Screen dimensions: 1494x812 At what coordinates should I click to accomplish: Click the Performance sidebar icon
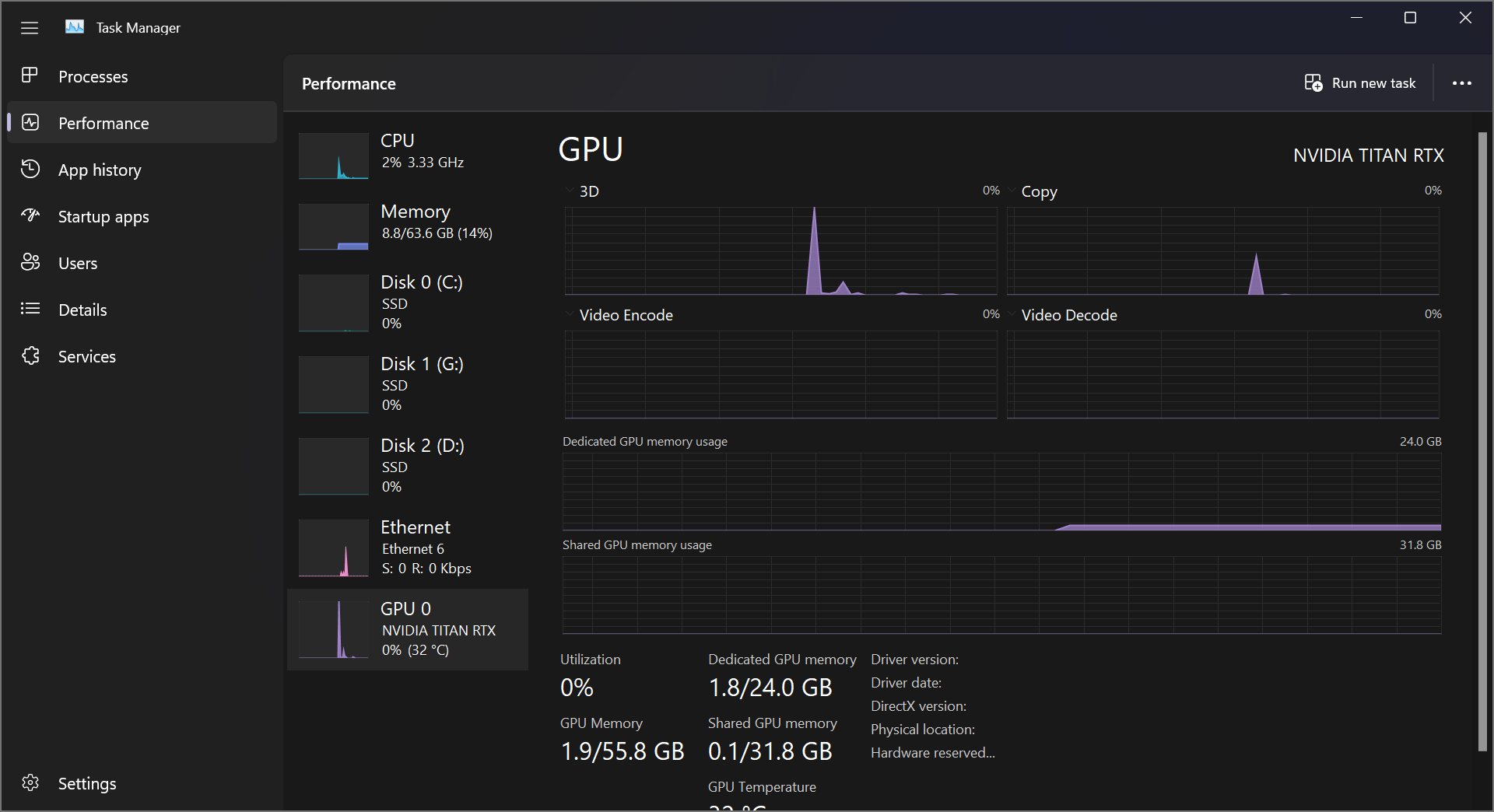point(30,122)
